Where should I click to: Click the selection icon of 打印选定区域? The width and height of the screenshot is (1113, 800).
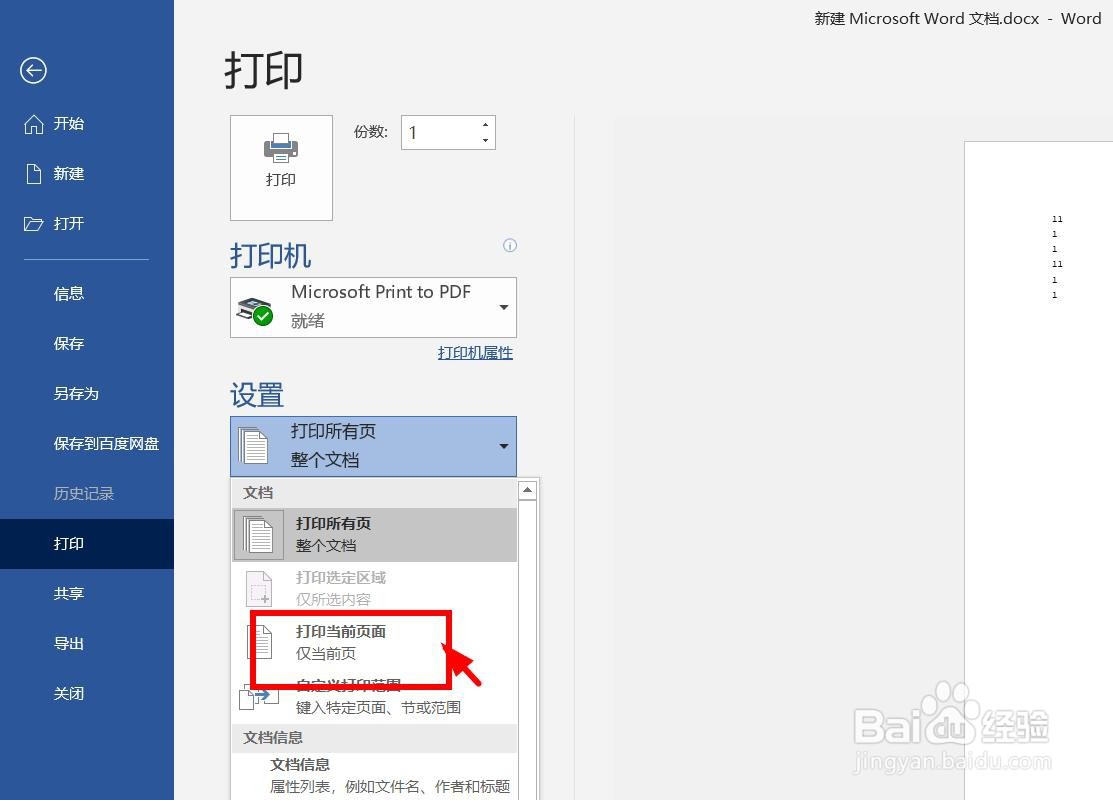(260, 588)
